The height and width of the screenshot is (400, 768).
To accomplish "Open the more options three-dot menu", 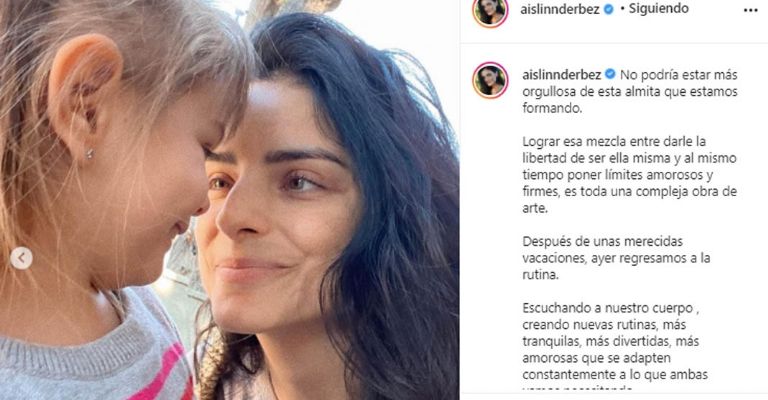I will tap(750, 11).
